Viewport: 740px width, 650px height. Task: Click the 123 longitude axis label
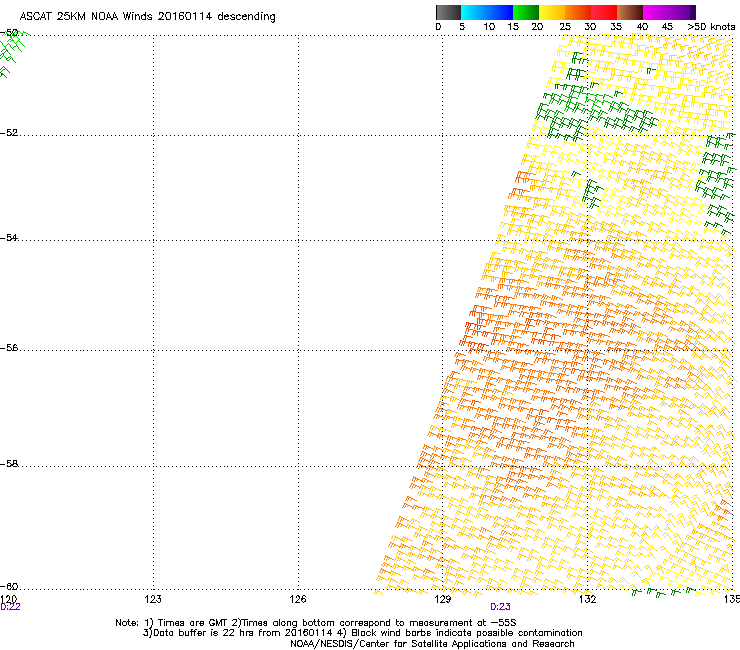153,599
